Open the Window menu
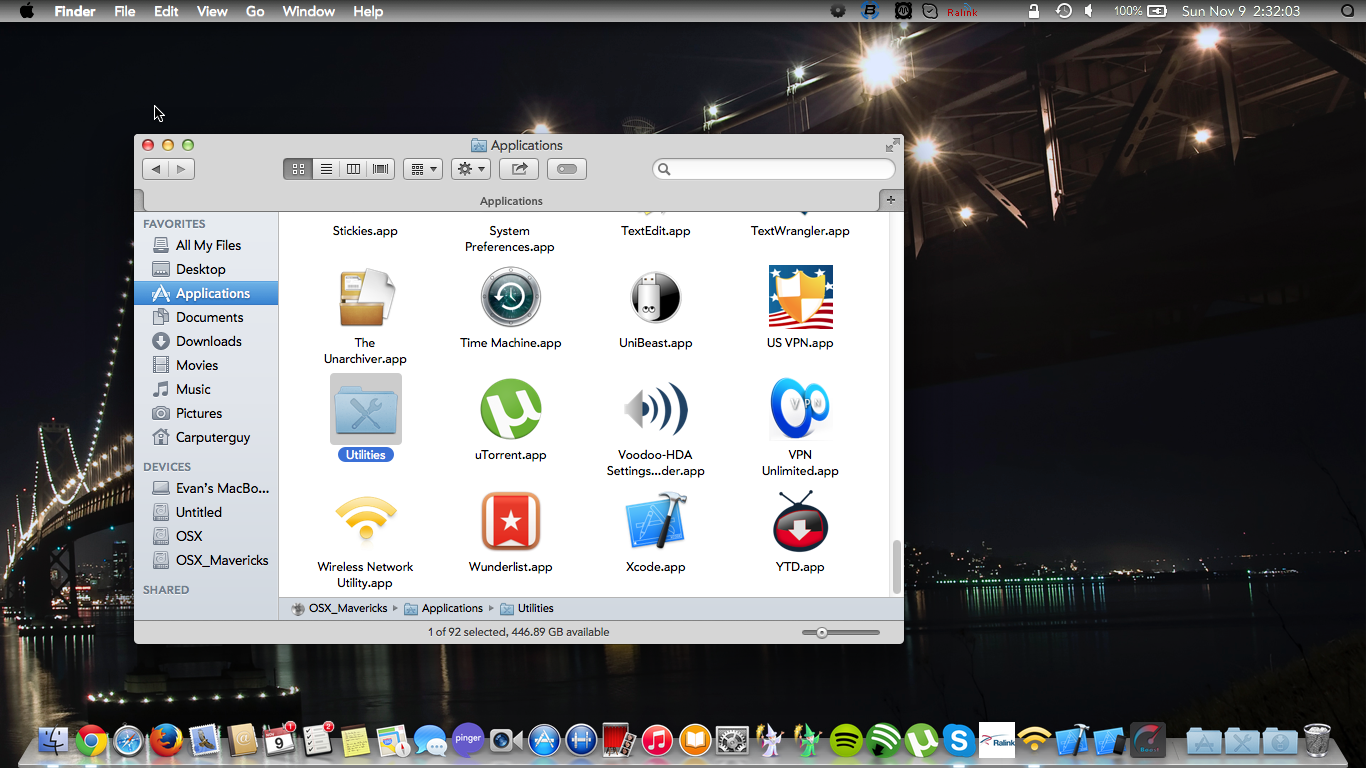 click(309, 11)
